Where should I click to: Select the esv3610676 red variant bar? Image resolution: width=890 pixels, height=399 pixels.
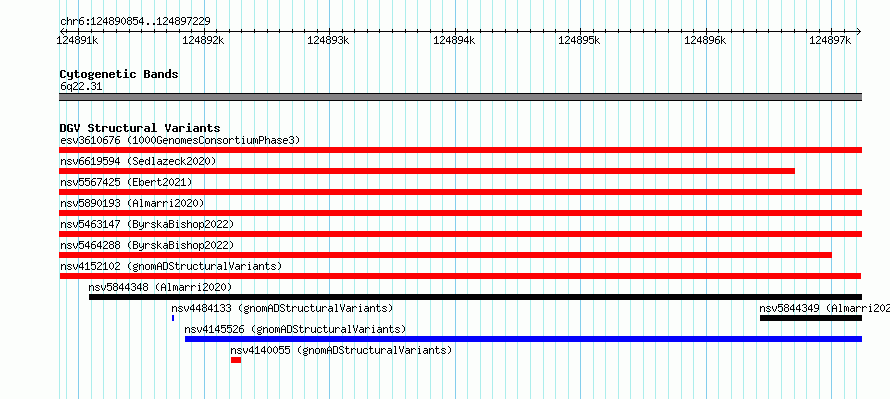tap(460, 150)
